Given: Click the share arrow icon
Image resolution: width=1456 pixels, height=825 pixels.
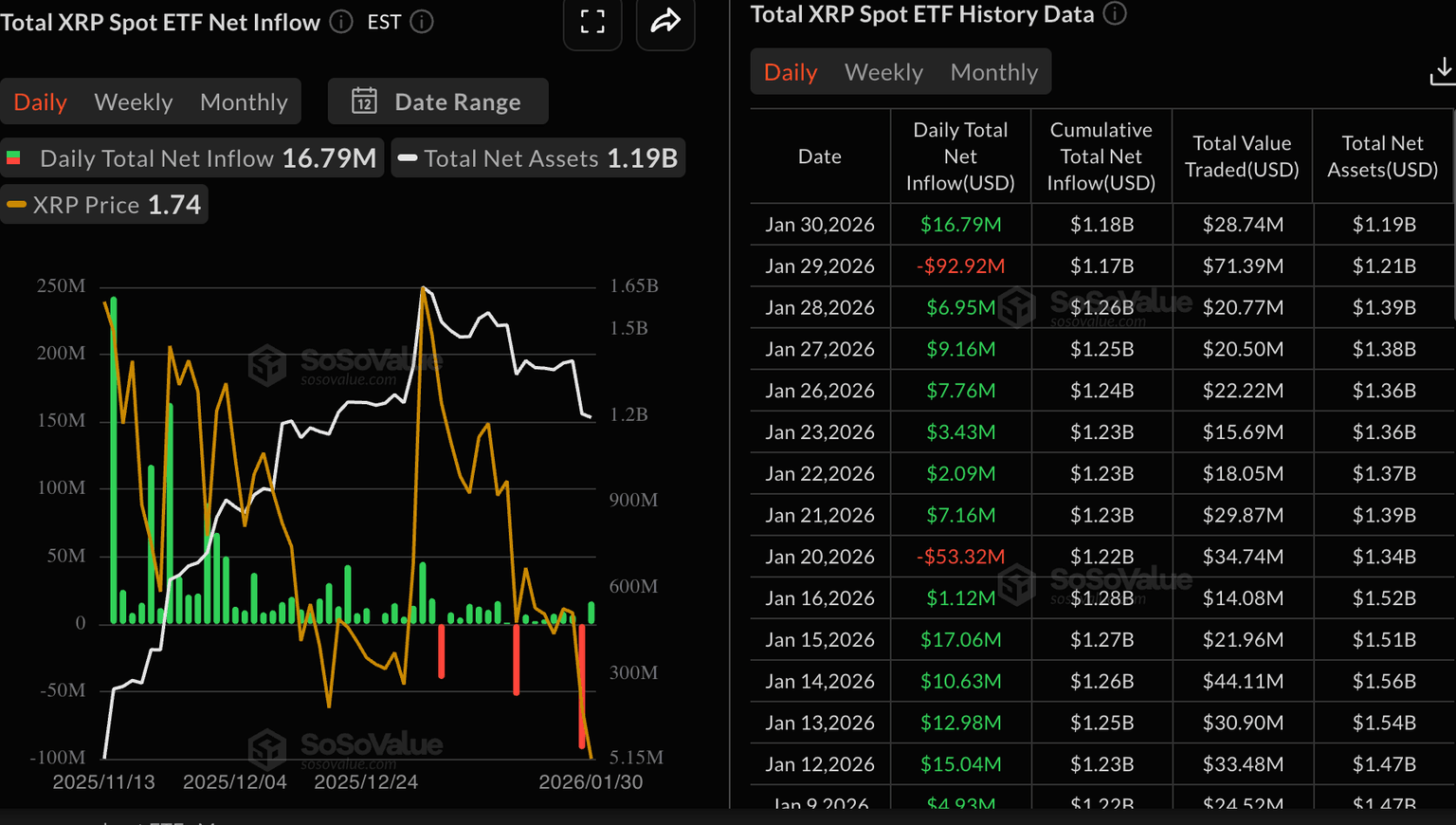Looking at the screenshot, I should [x=665, y=22].
